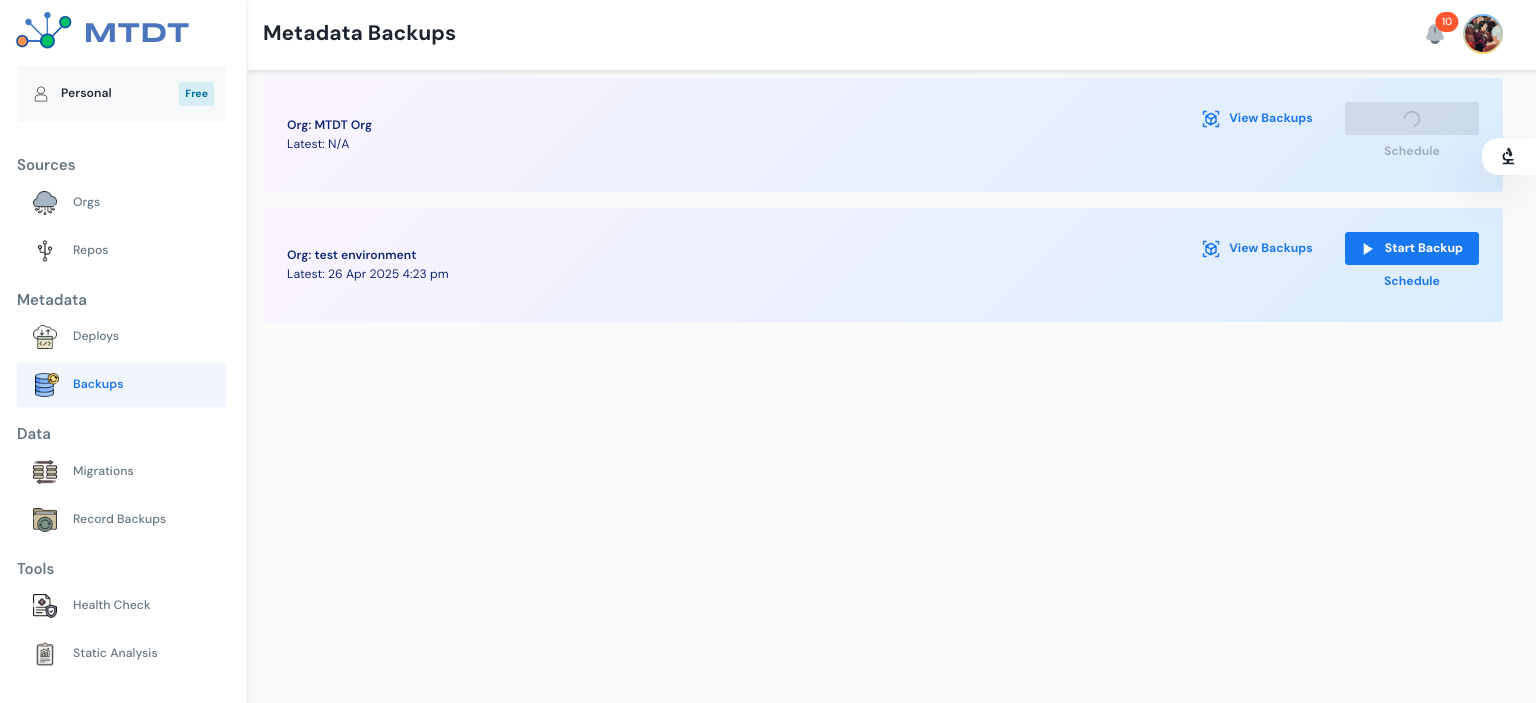Click Schedule under MTDT Org
This screenshot has height=703, width=1536.
point(1411,151)
